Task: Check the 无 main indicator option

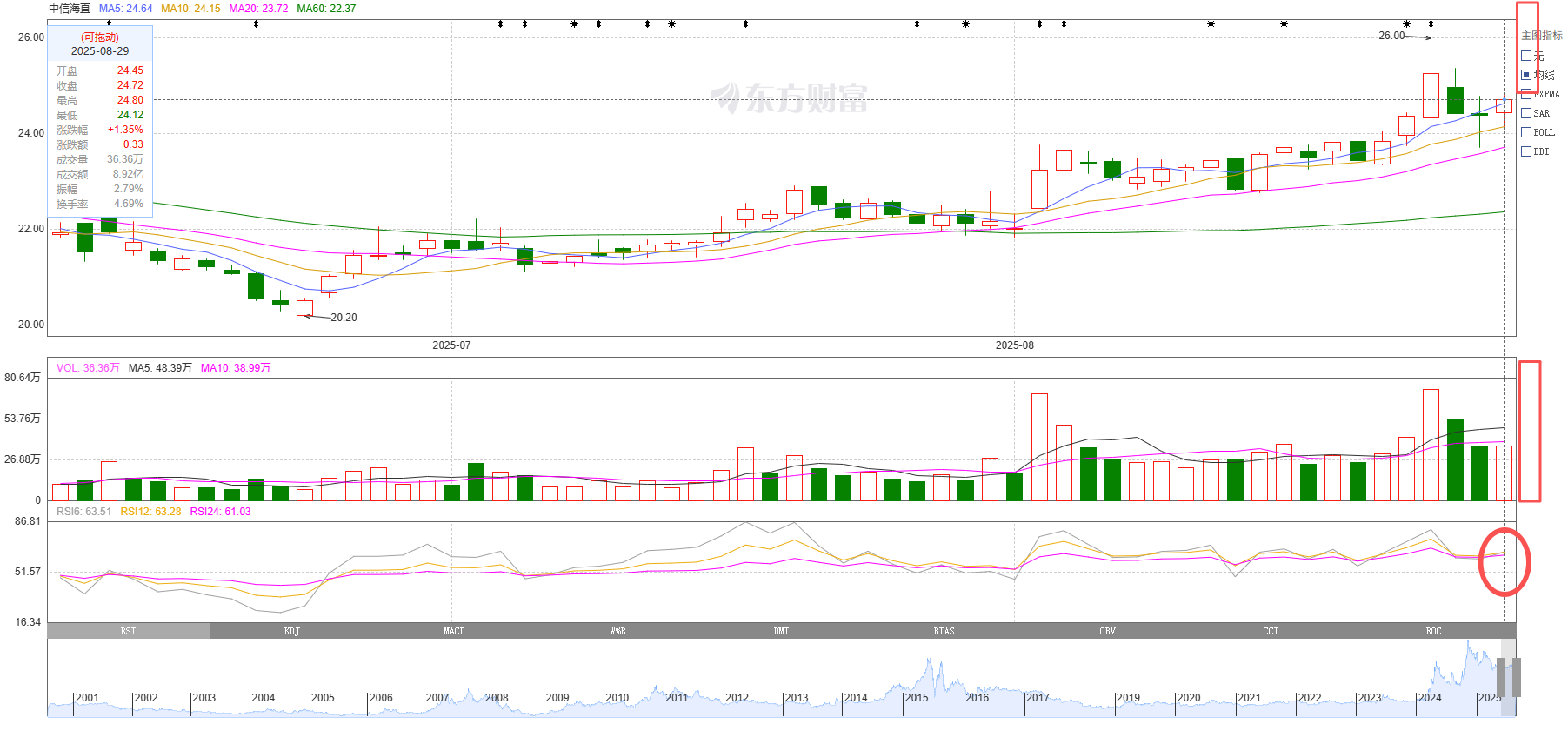Action: click(1526, 56)
